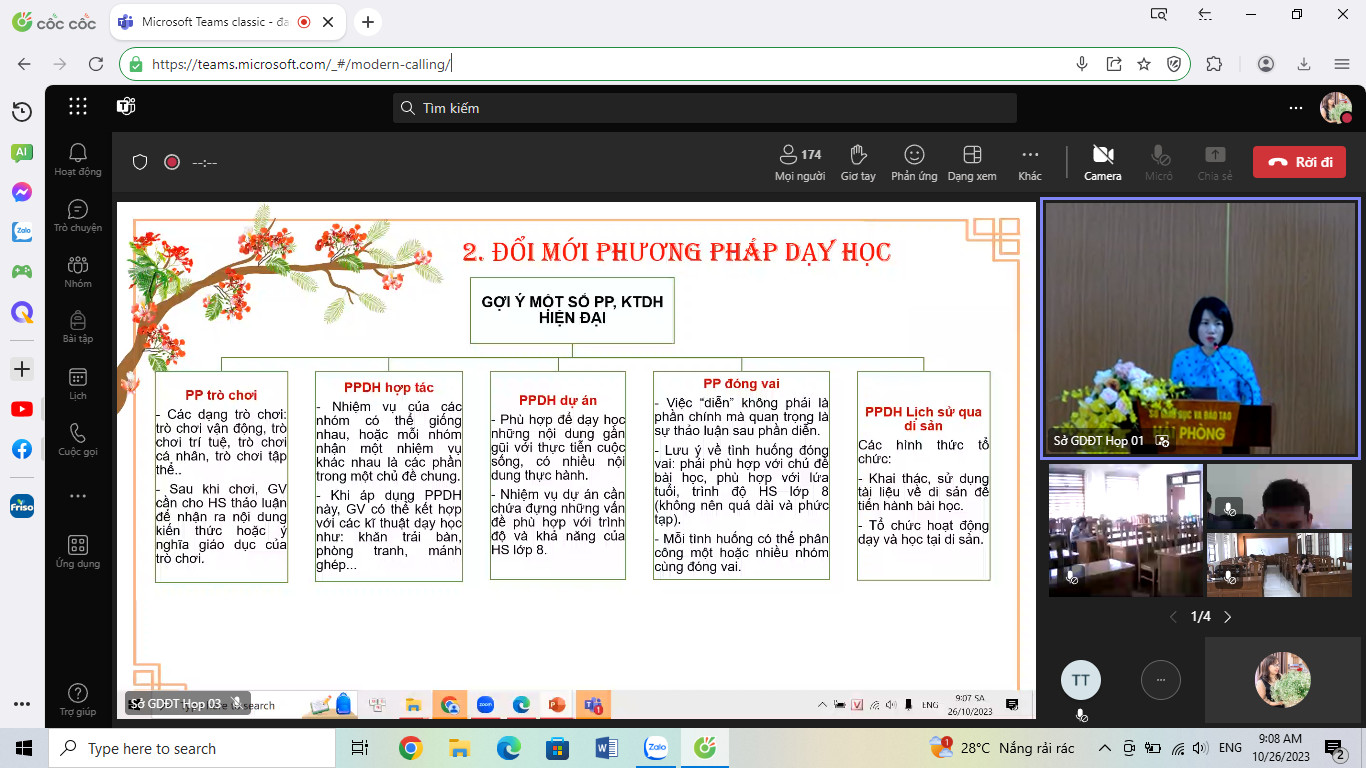The width and height of the screenshot is (1366, 768).
Task: Click the Rời đi leave button
Action: pos(1298,162)
